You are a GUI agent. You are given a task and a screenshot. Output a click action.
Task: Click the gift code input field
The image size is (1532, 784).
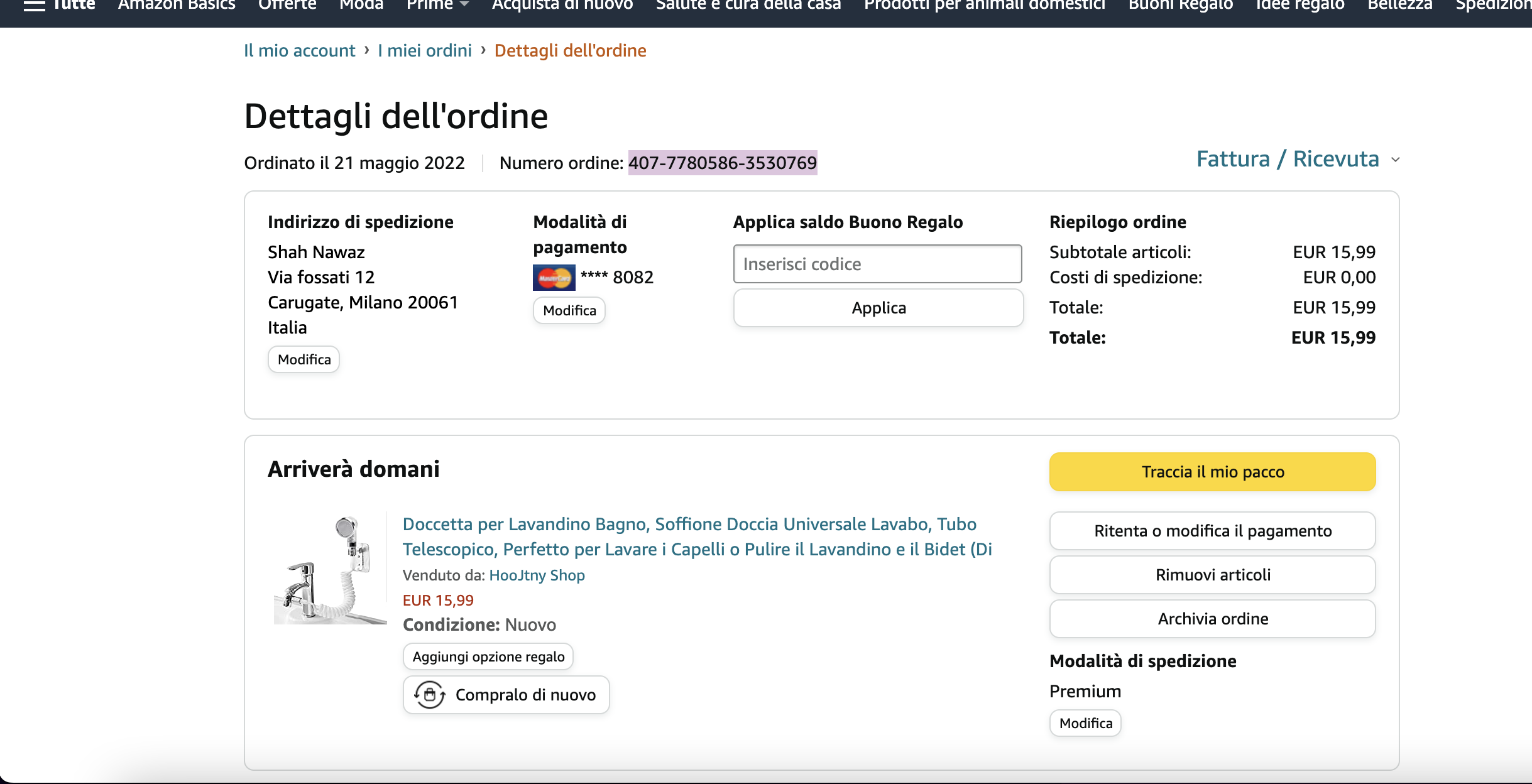click(877, 264)
